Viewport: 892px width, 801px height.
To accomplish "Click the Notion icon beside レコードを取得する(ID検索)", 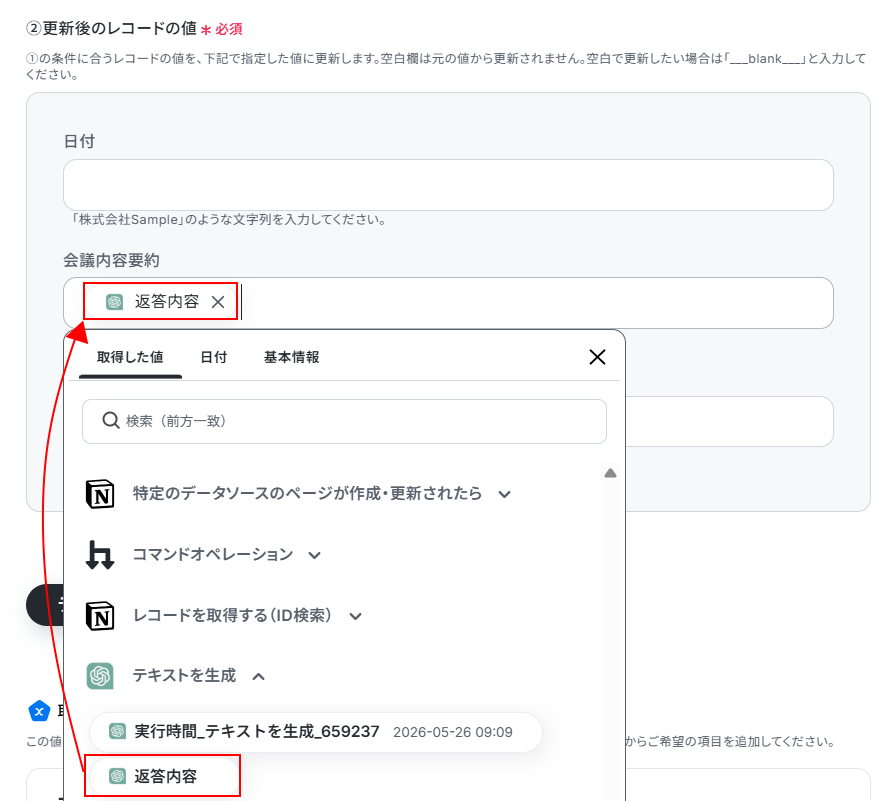I will click(x=100, y=616).
